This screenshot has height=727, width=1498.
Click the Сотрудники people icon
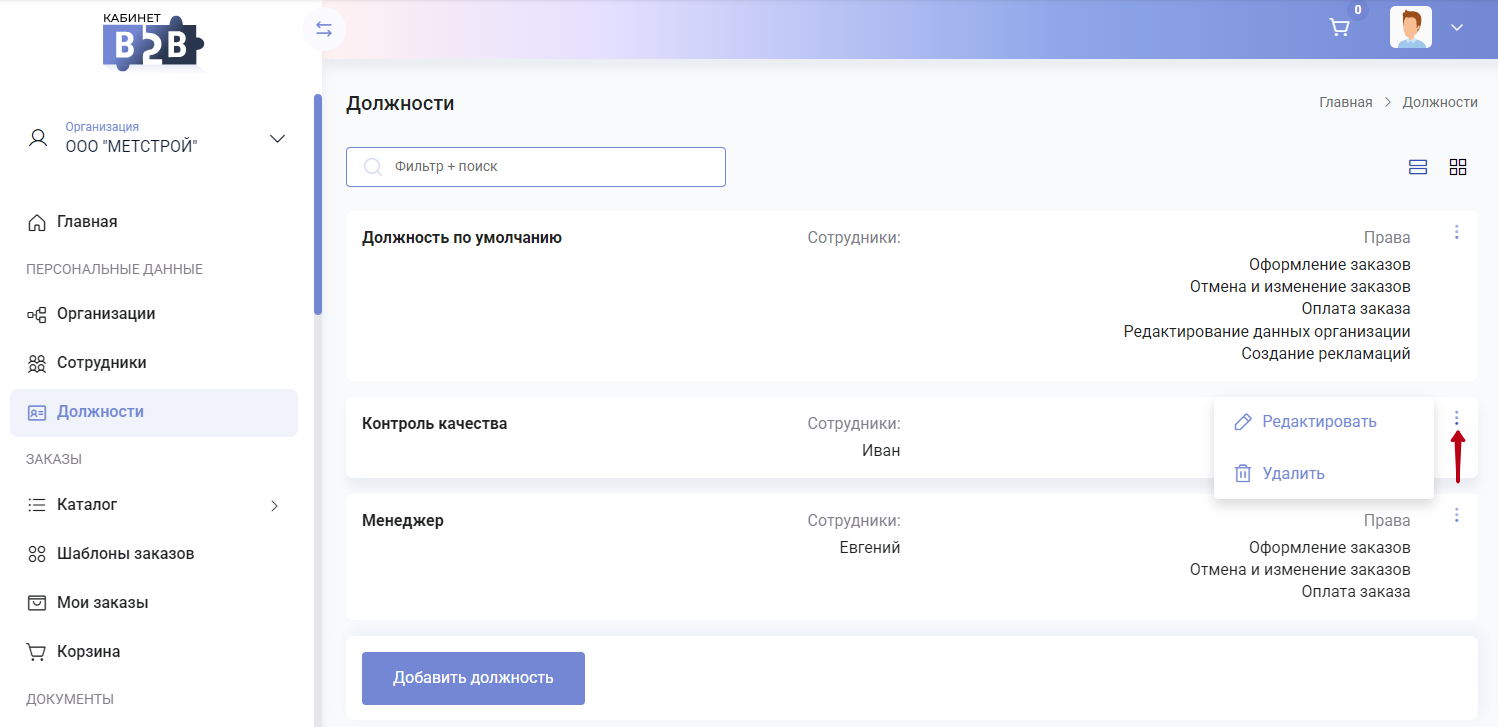coord(37,363)
